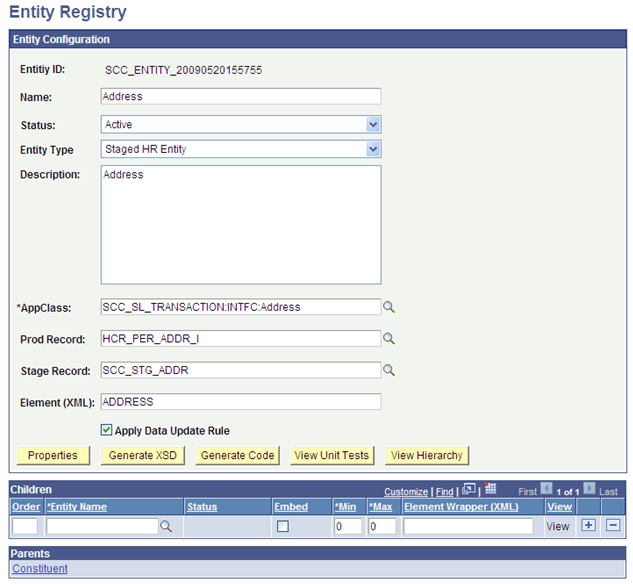The width and height of the screenshot is (633, 584).
Task: Focus the Entity Name field in Children
Action: tap(102, 526)
